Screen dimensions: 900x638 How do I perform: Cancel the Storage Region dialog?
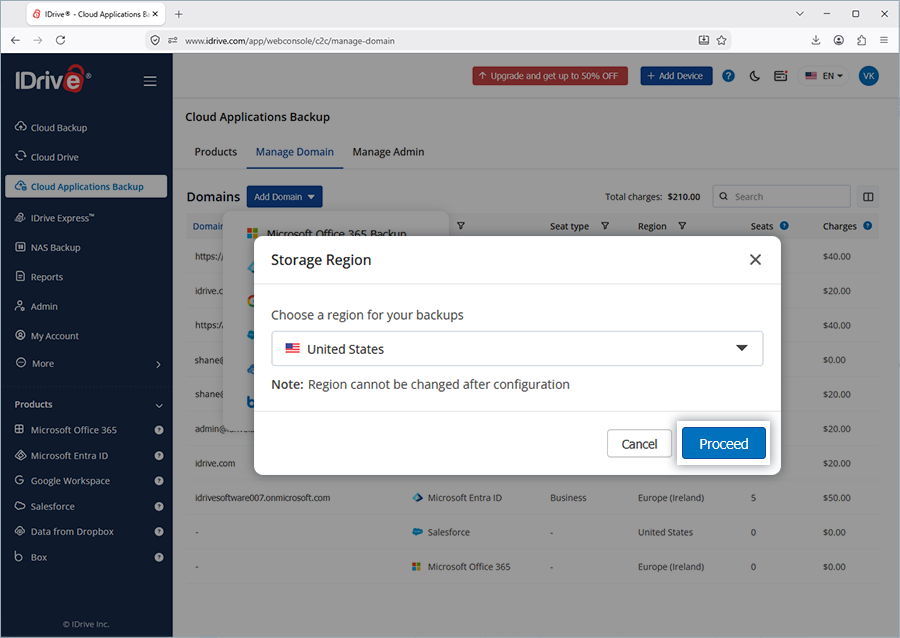click(639, 444)
